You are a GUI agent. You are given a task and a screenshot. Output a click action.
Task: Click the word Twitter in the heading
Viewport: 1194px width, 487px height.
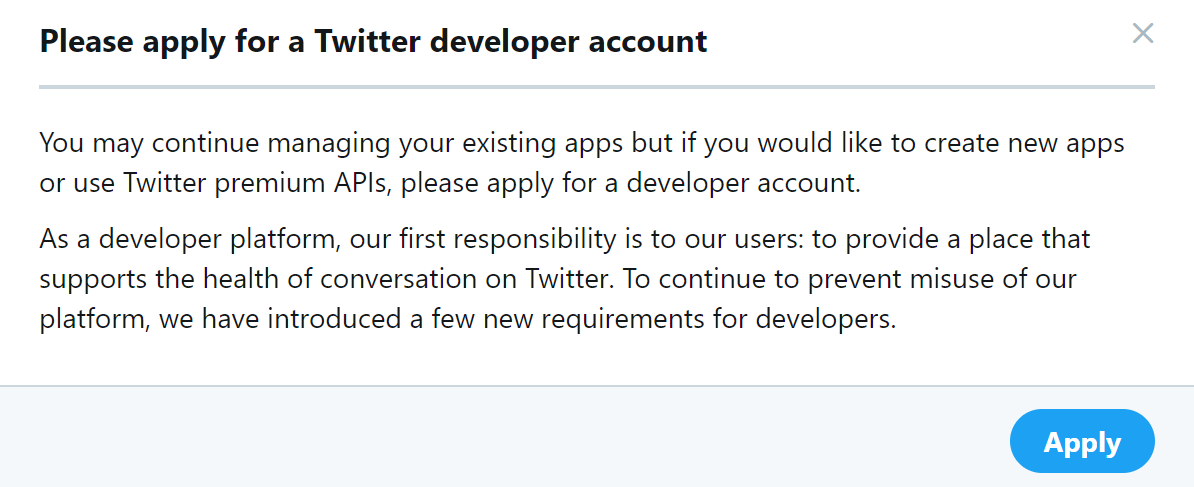coord(363,42)
